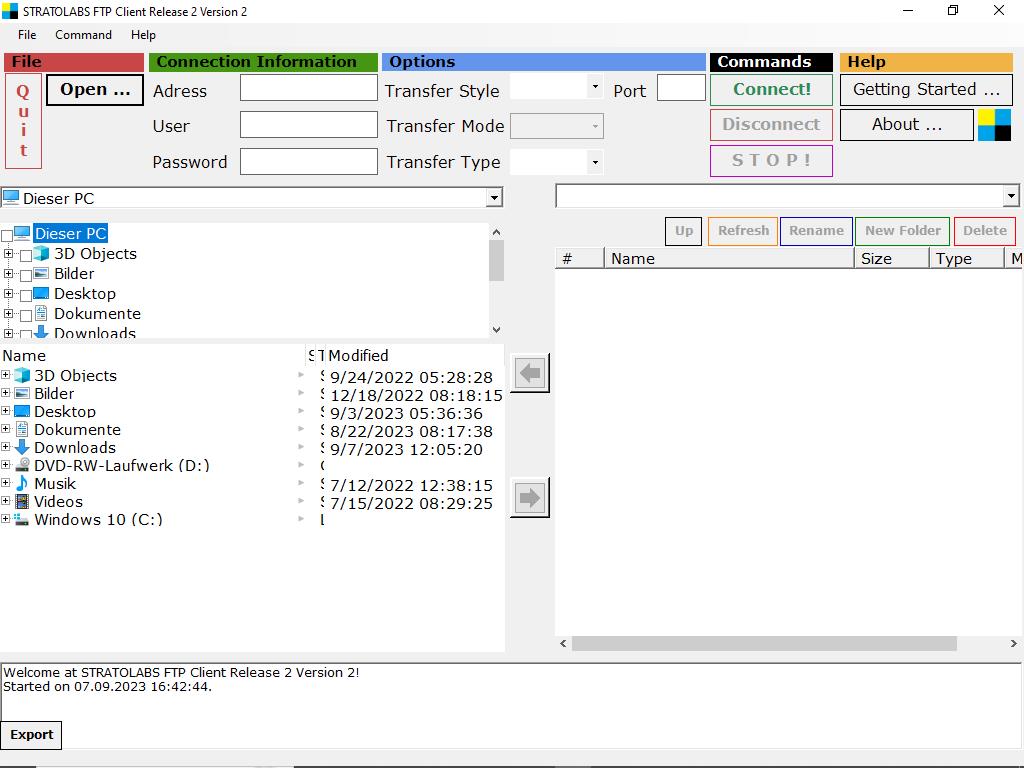Screen dimensions: 1024x768
Task: Click the vertical Quit button
Action: 24,121
